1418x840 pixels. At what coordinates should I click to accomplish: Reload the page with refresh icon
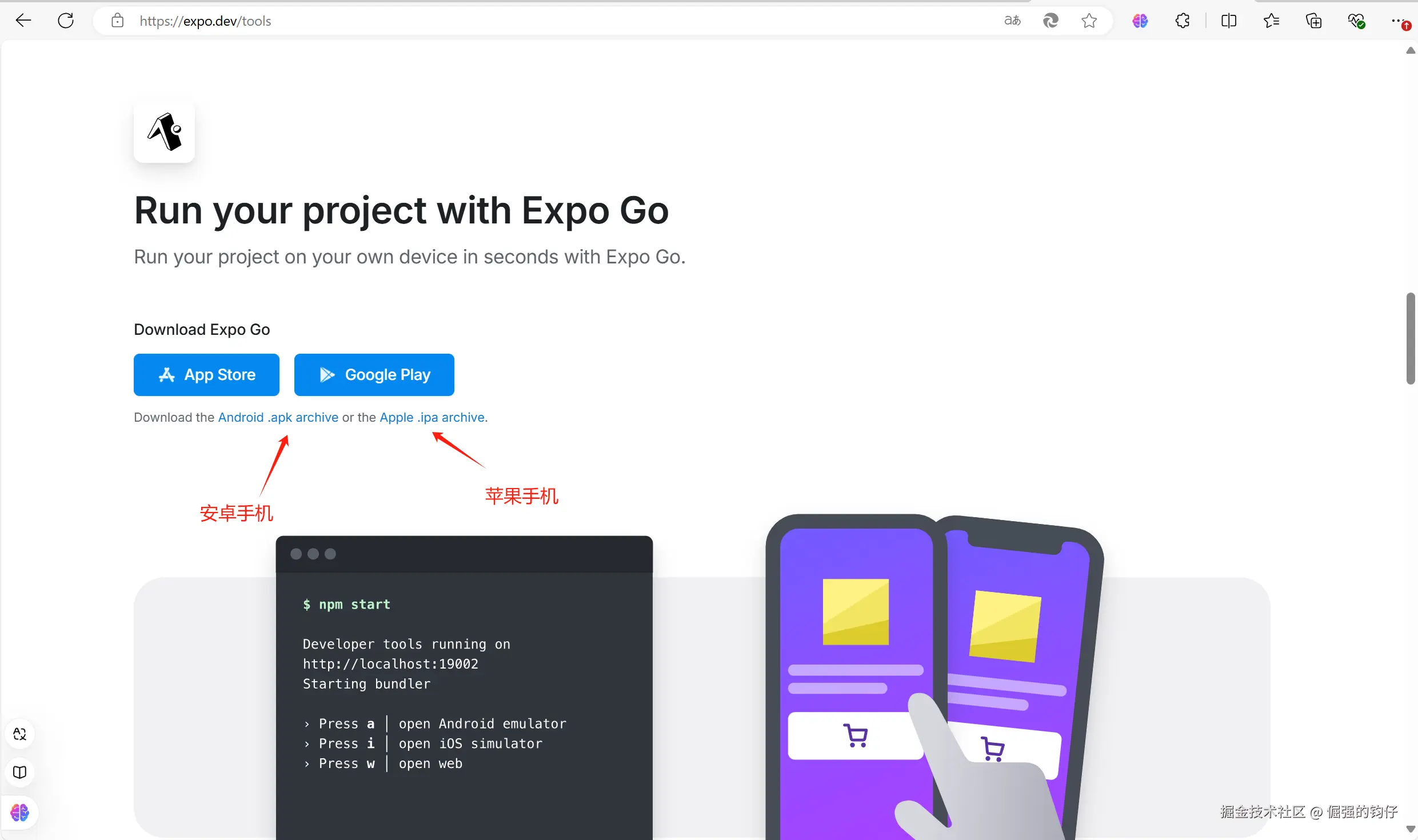(66, 21)
